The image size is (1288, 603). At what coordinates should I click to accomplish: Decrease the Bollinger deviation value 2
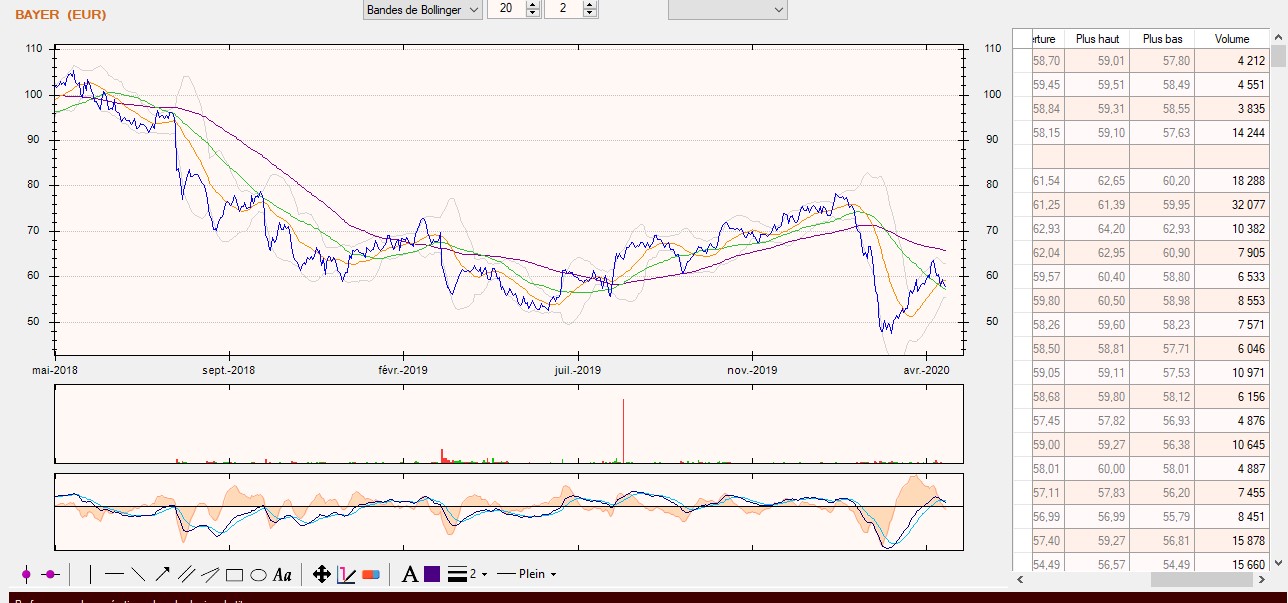590,13
